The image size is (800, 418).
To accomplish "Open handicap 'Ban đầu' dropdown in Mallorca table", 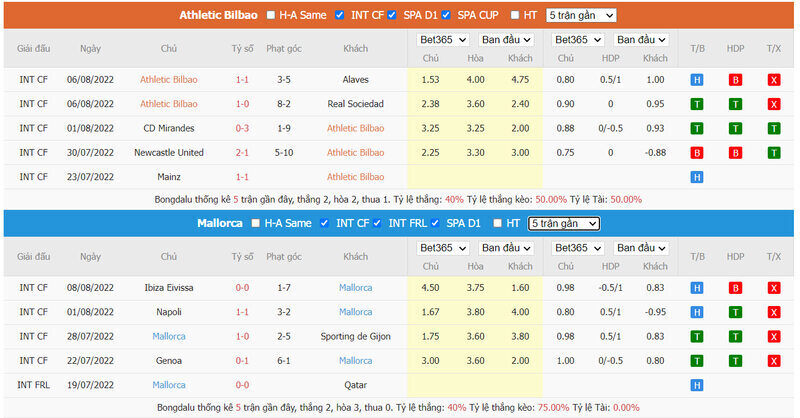I will click(641, 248).
